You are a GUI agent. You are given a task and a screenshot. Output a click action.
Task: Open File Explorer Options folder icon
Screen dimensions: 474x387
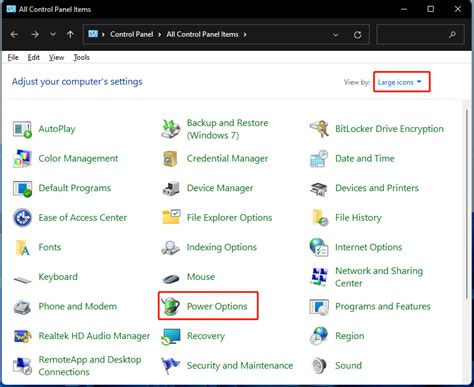171,217
